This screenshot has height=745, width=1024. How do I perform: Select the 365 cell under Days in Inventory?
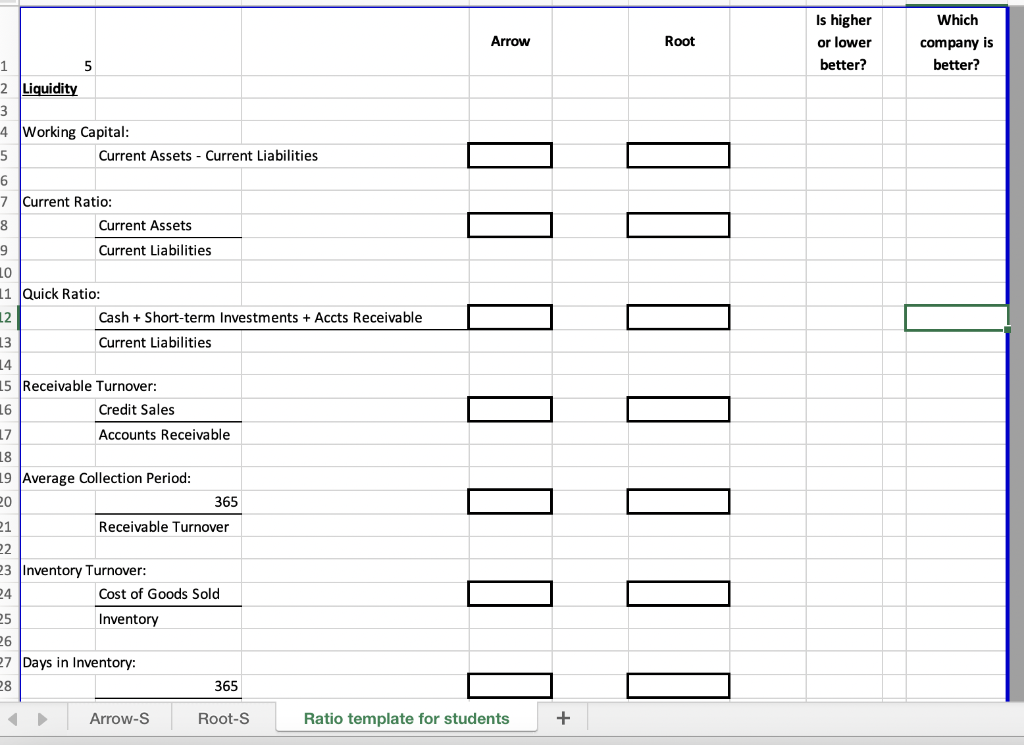[x=168, y=686]
